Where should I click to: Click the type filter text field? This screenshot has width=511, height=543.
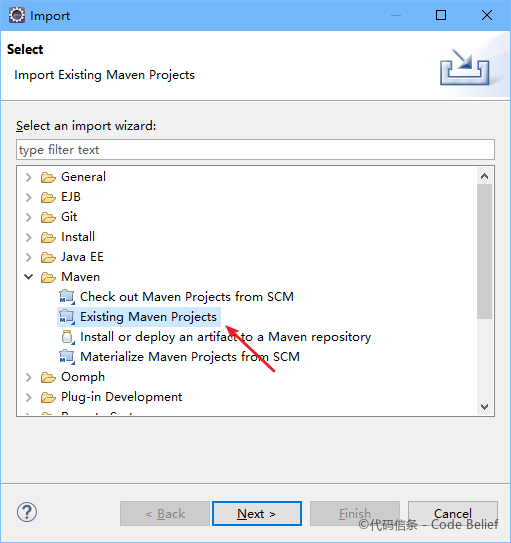point(255,150)
